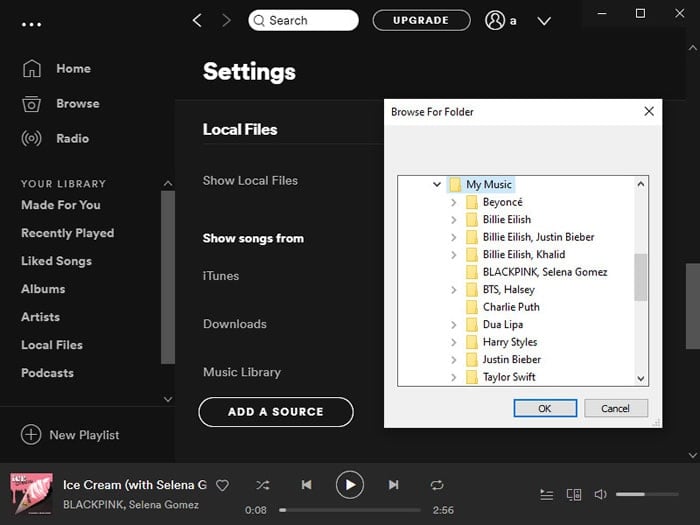Viewport: 700px width, 525px height.
Task: Click the Browse box icon
Action: click(x=32, y=104)
